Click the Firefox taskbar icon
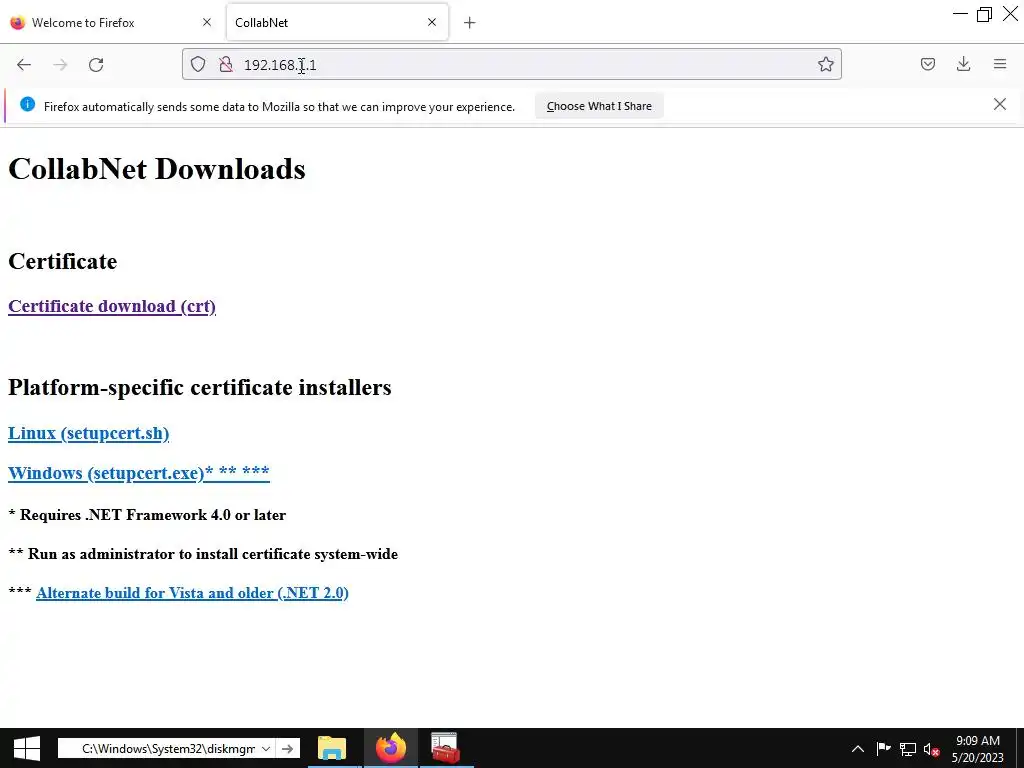This screenshot has height=768, width=1024. point(391,748)
